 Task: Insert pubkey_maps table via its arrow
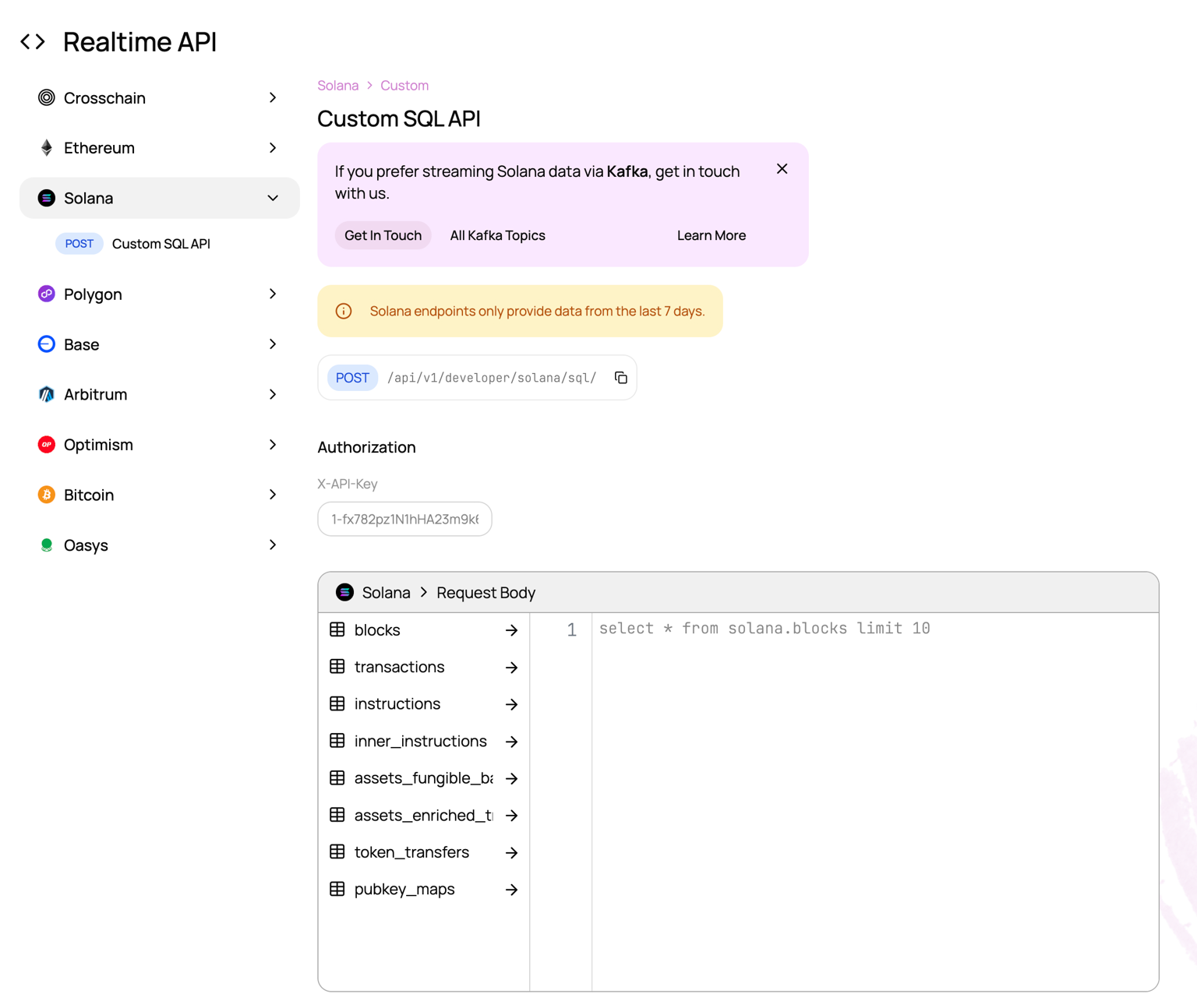click(511, 890)
